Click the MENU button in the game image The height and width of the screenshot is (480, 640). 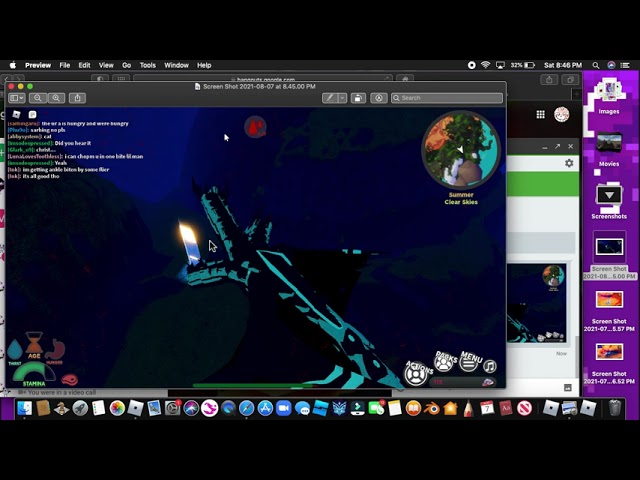coord(470,361)
